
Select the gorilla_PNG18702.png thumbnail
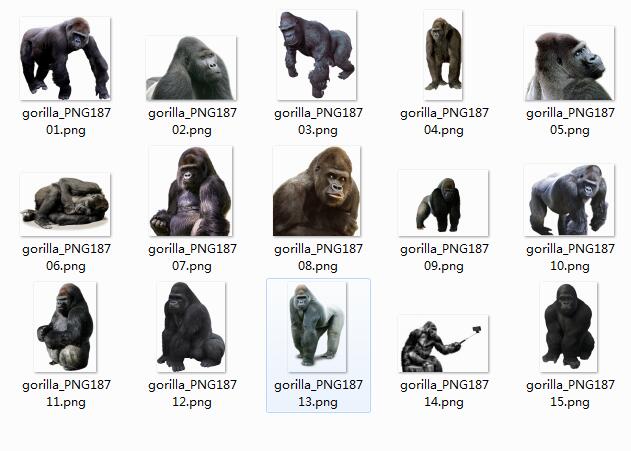pyautogui.click(x=191, y=68)
